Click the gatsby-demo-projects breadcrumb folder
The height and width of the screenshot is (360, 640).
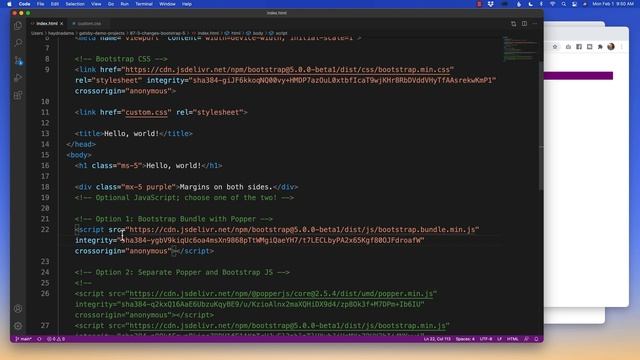pyautogui.click(x=102, y=33)
